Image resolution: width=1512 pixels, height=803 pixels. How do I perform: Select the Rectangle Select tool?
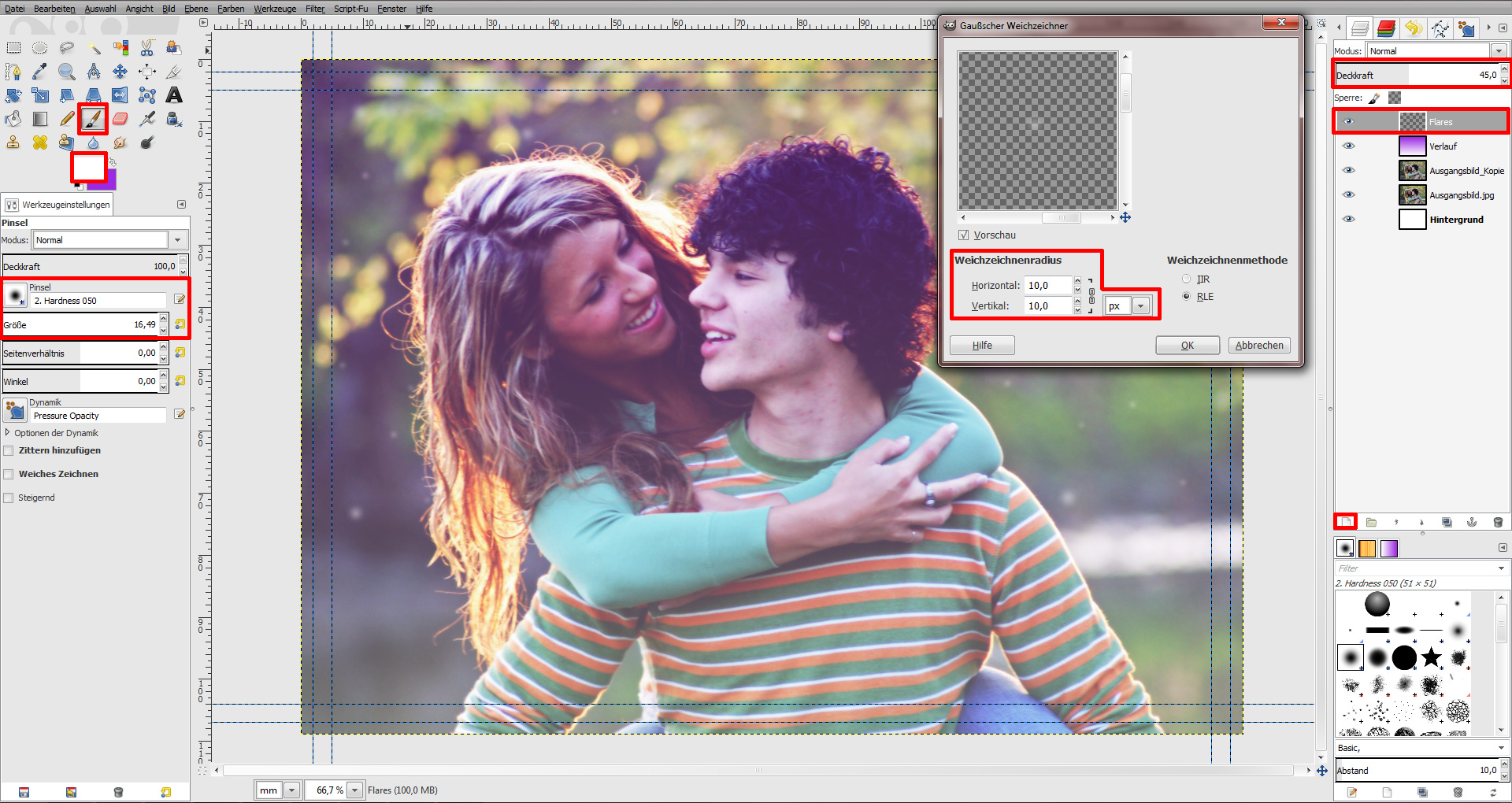point(13,47)
